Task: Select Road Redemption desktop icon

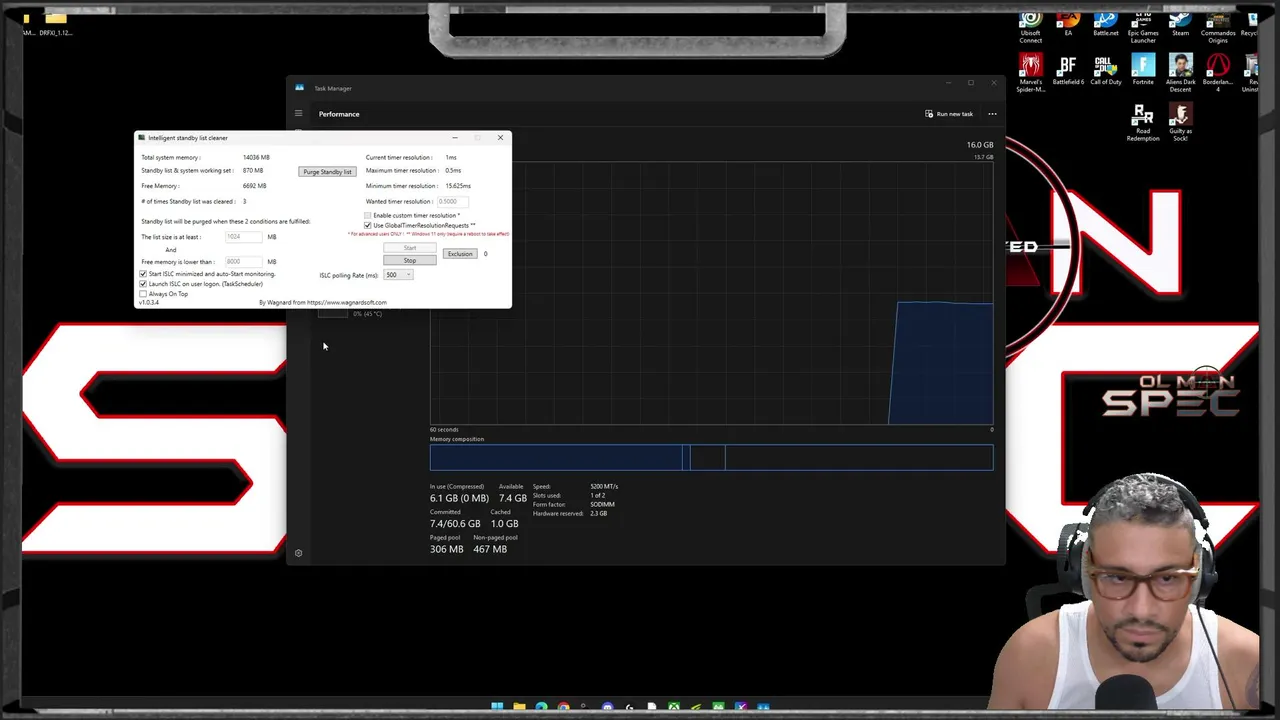Action: click(x=1143, y=123)
